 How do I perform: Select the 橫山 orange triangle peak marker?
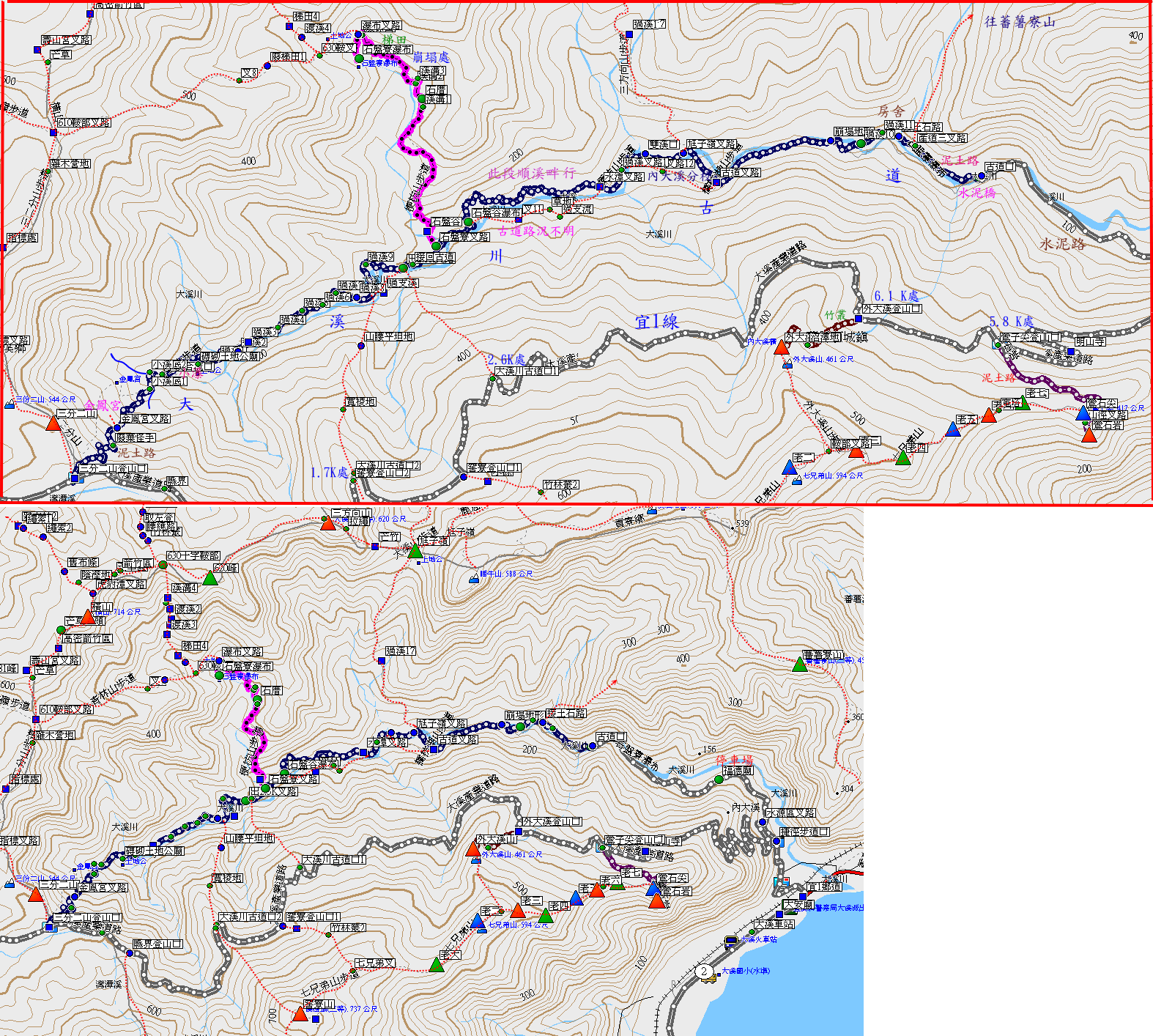(x=87, y=617)
